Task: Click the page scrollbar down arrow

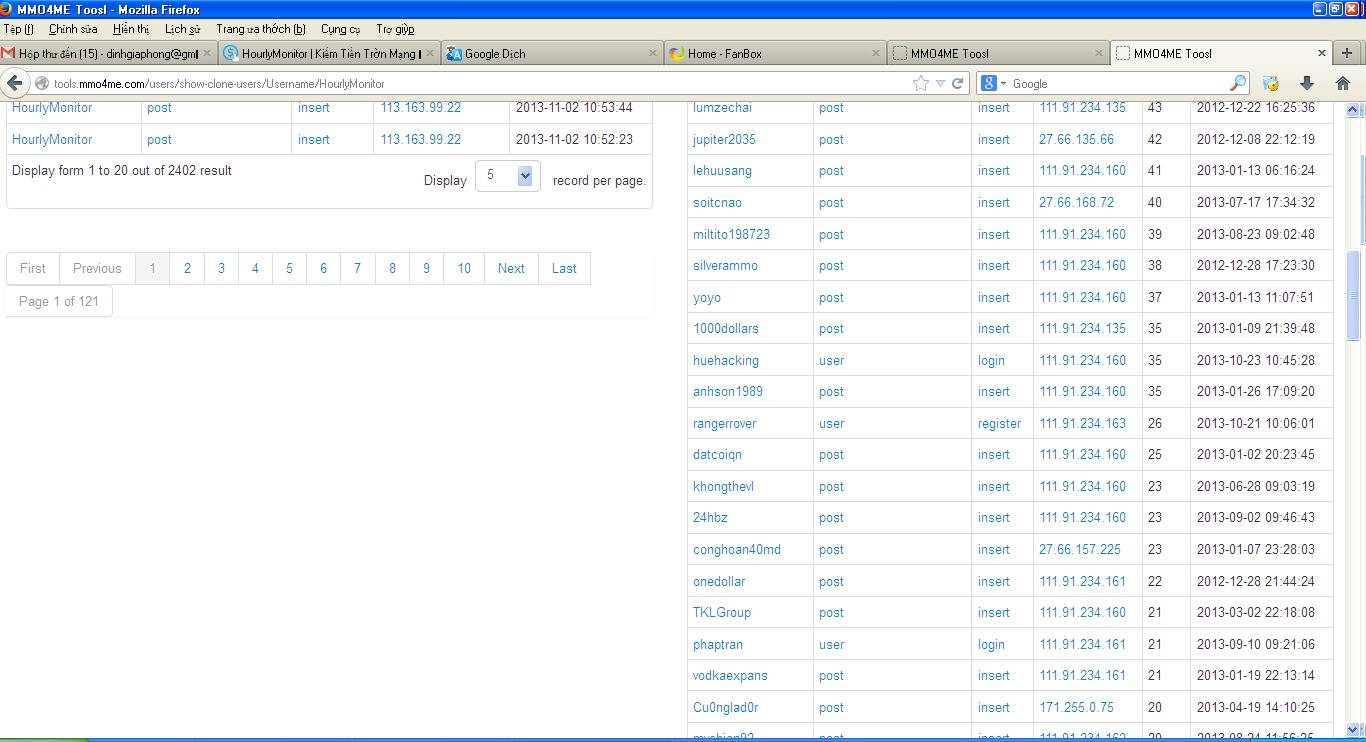Action: 1355,729
